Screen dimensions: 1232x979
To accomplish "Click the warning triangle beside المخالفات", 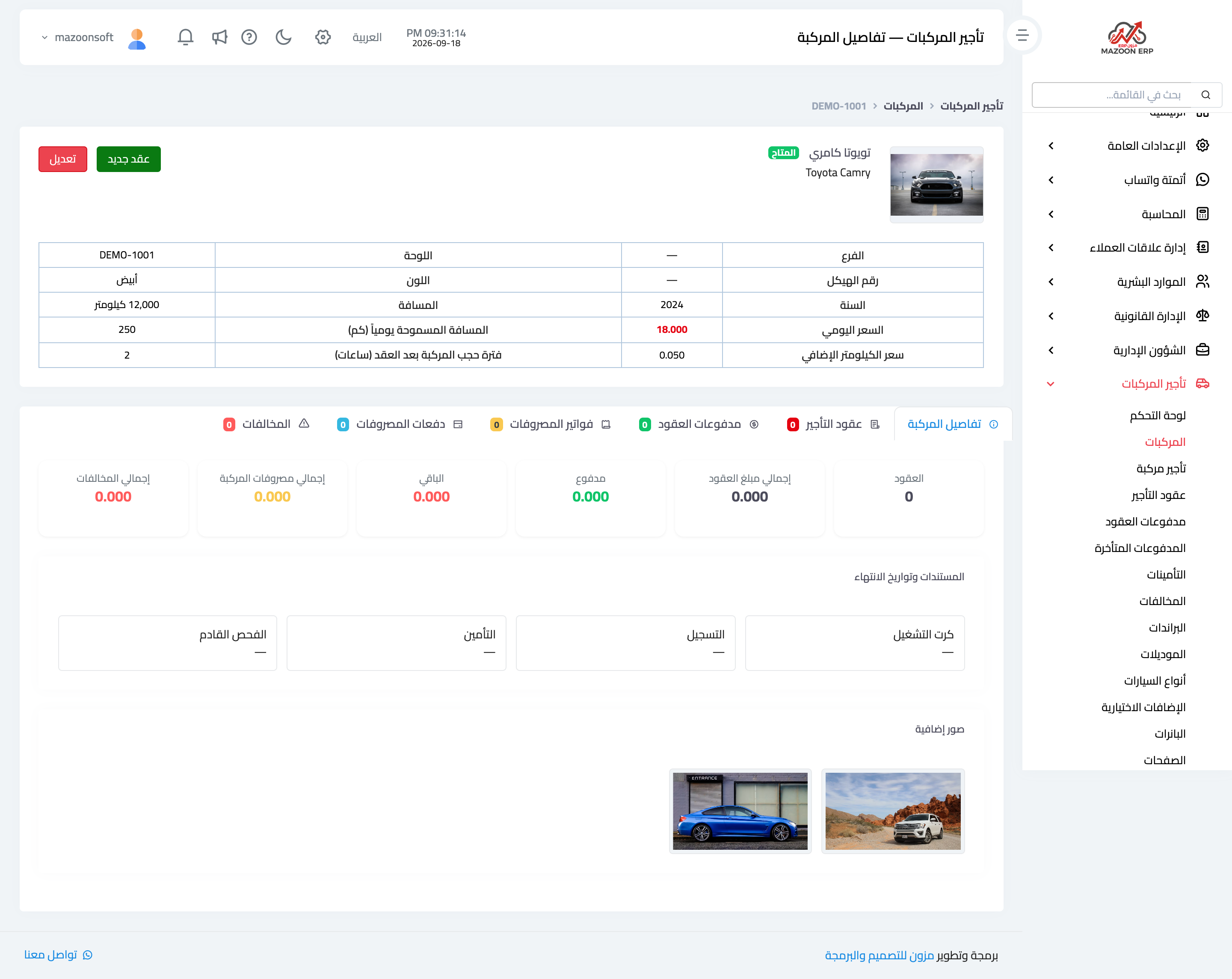I will point(304,424).
